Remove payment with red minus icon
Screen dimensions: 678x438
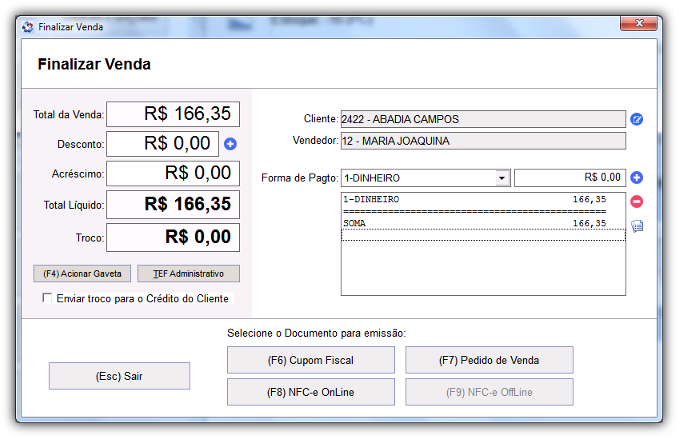[636, 201]
